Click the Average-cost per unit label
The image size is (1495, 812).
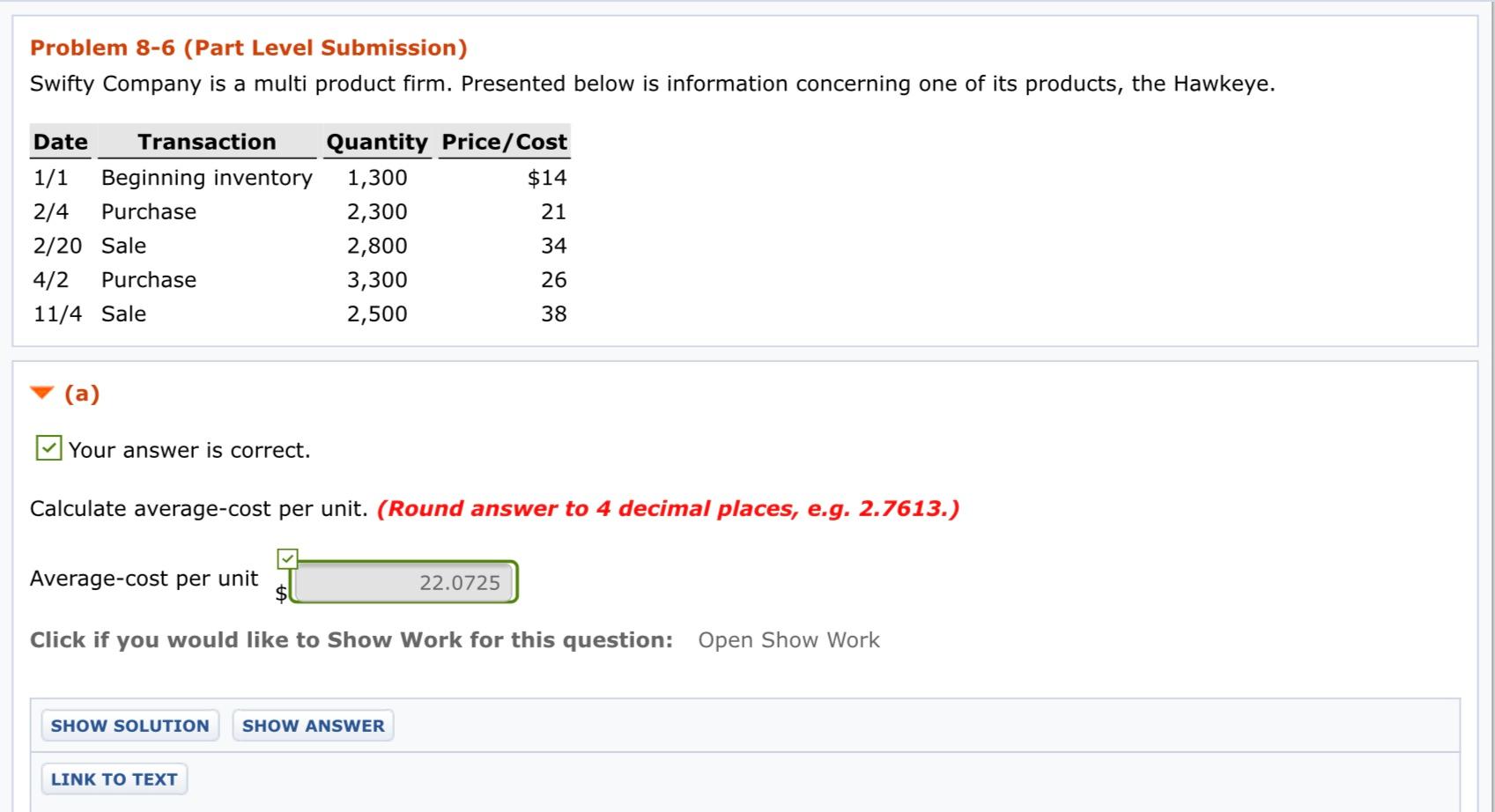click(144, 578)
